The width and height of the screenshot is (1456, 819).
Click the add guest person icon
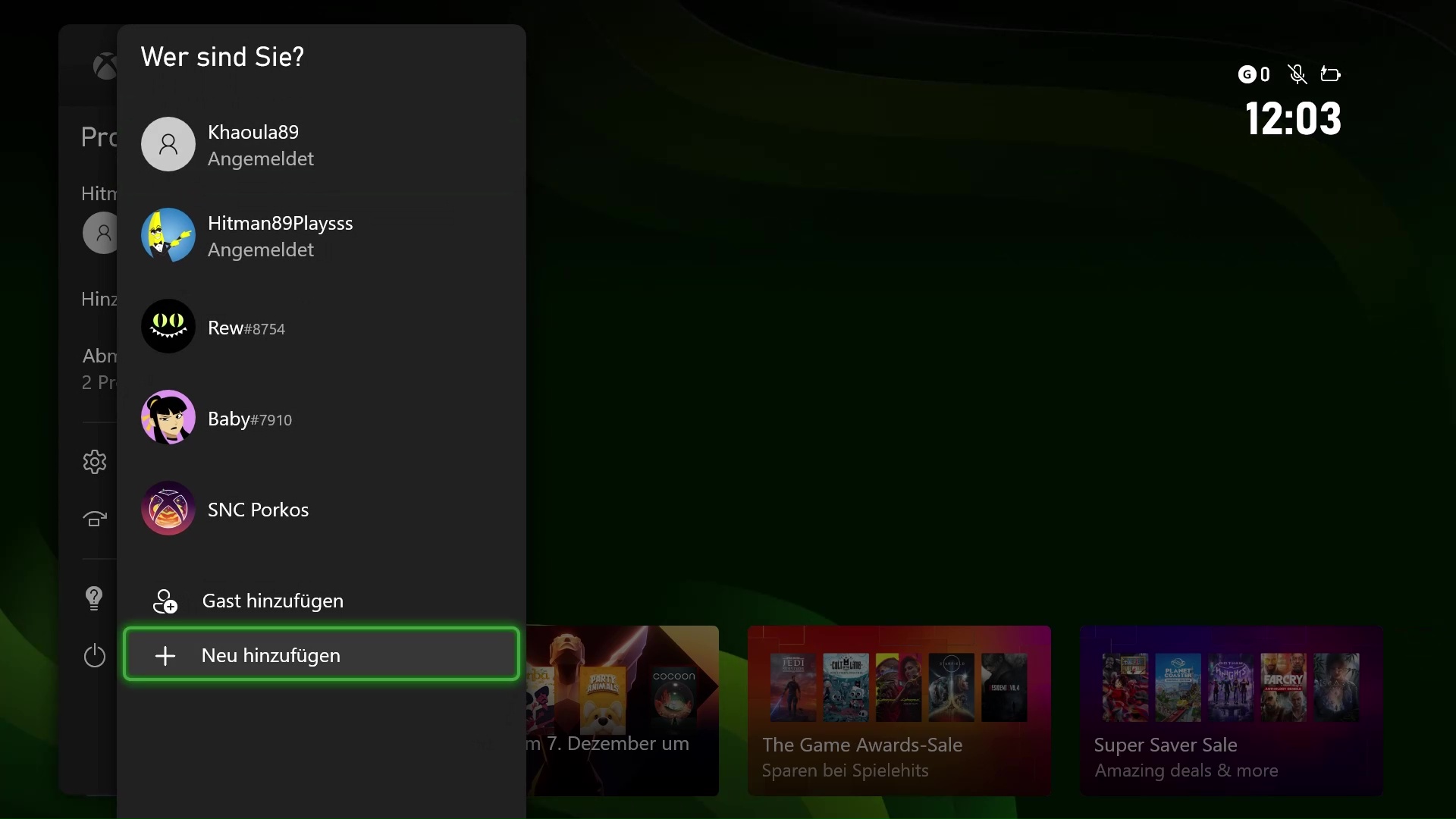[x=165, y=601]
